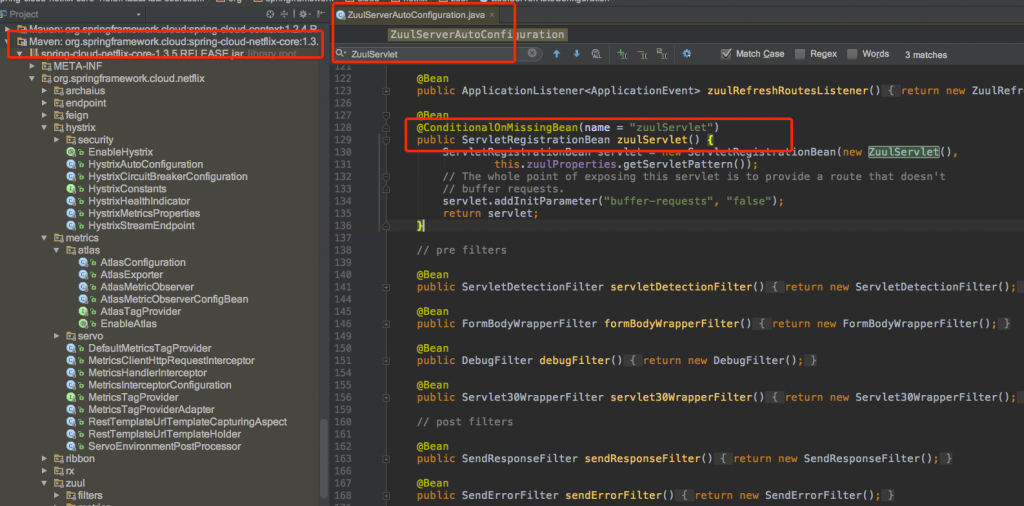The width and height of the screenshot is (1024, 506).
Task: Enable the Words checkbox
Action: point(853,54)
